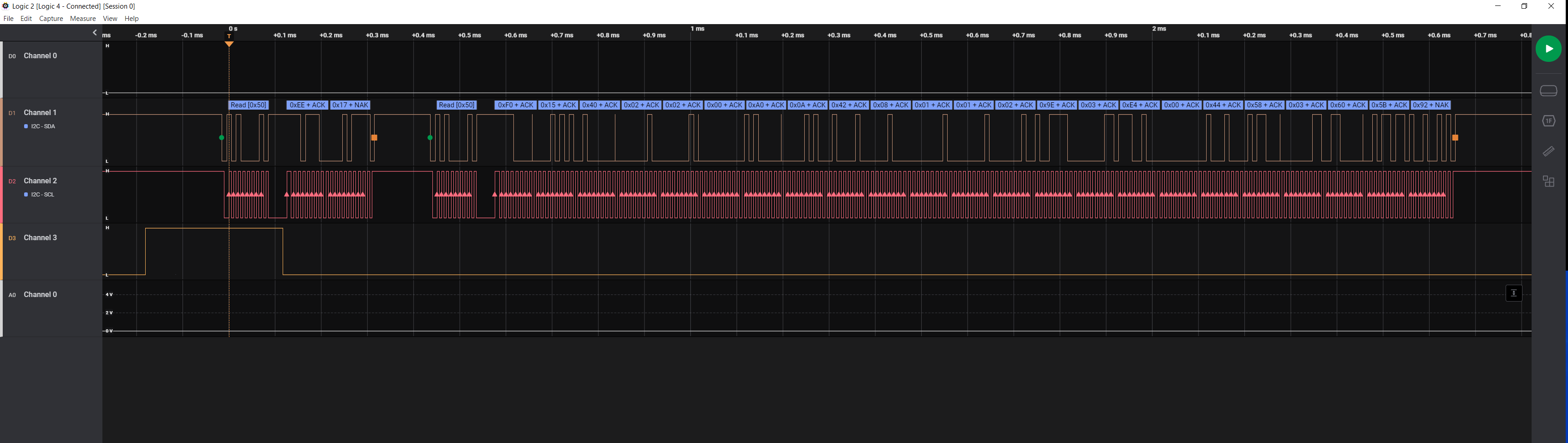This screenshot has height=443, width=1568.
Task: Select the I2C - SCL analyzer tag
Action: coord(40,195)
